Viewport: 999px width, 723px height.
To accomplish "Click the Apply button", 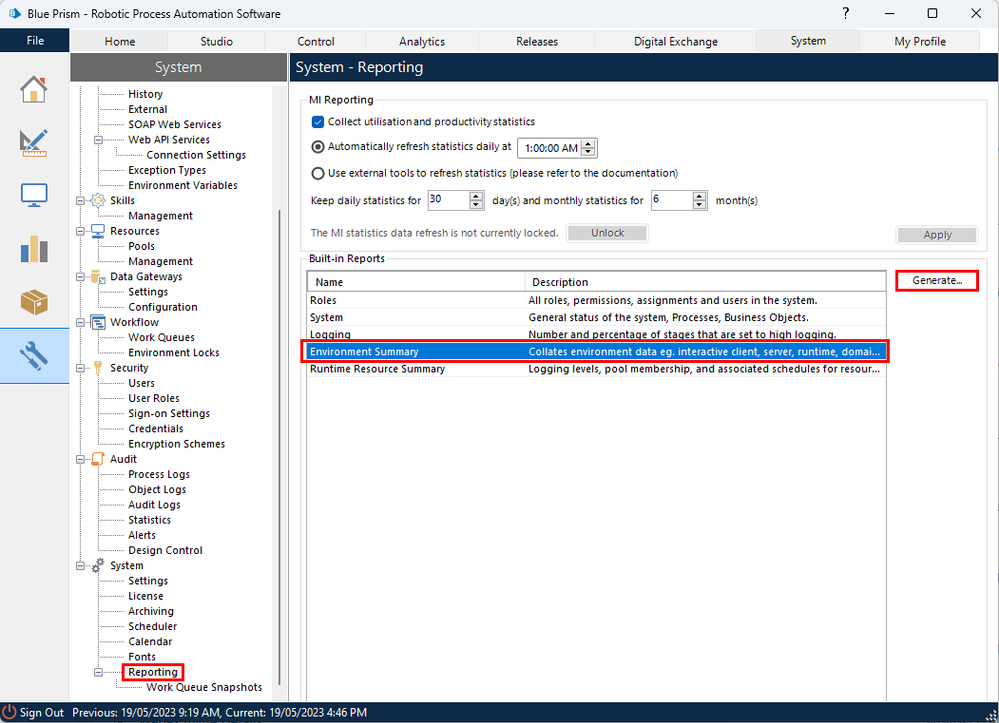I will pos(937,235).
